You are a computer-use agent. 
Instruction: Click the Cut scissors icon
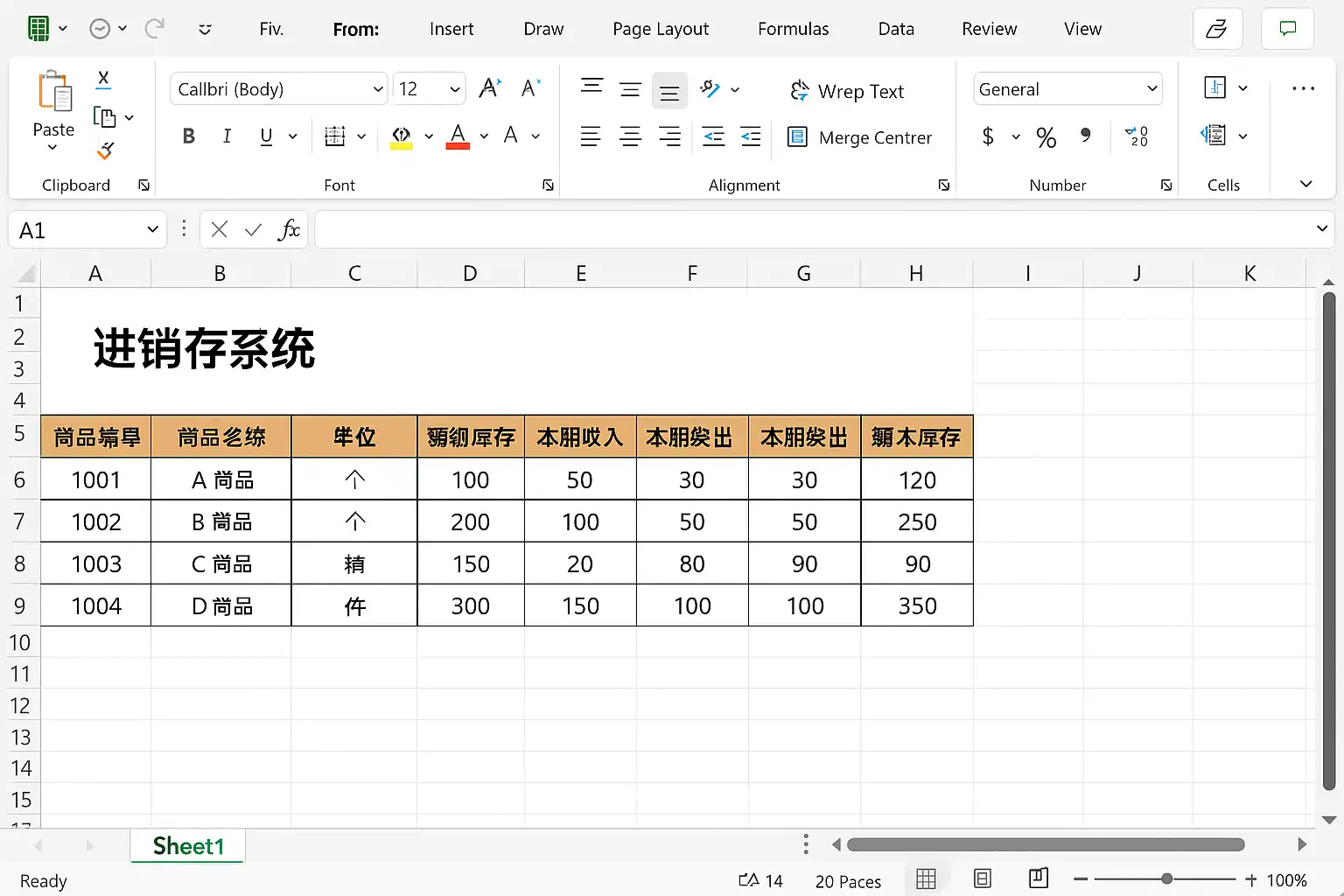tap(103, 79)
